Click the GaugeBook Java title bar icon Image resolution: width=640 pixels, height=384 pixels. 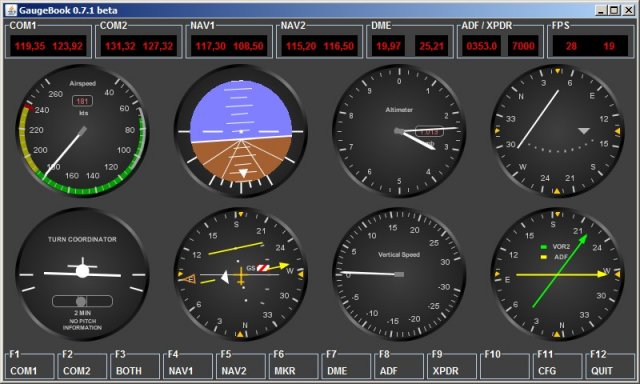click(x=11, y=10)
